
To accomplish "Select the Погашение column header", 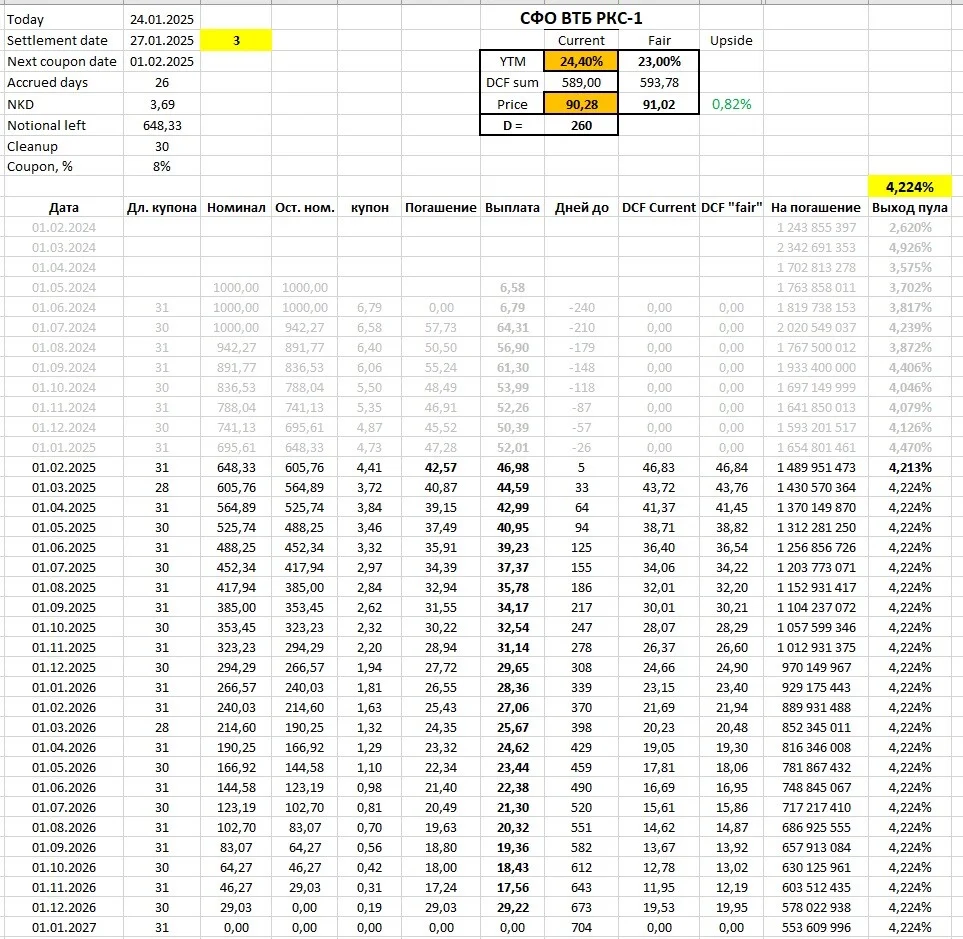I will 440,208.
